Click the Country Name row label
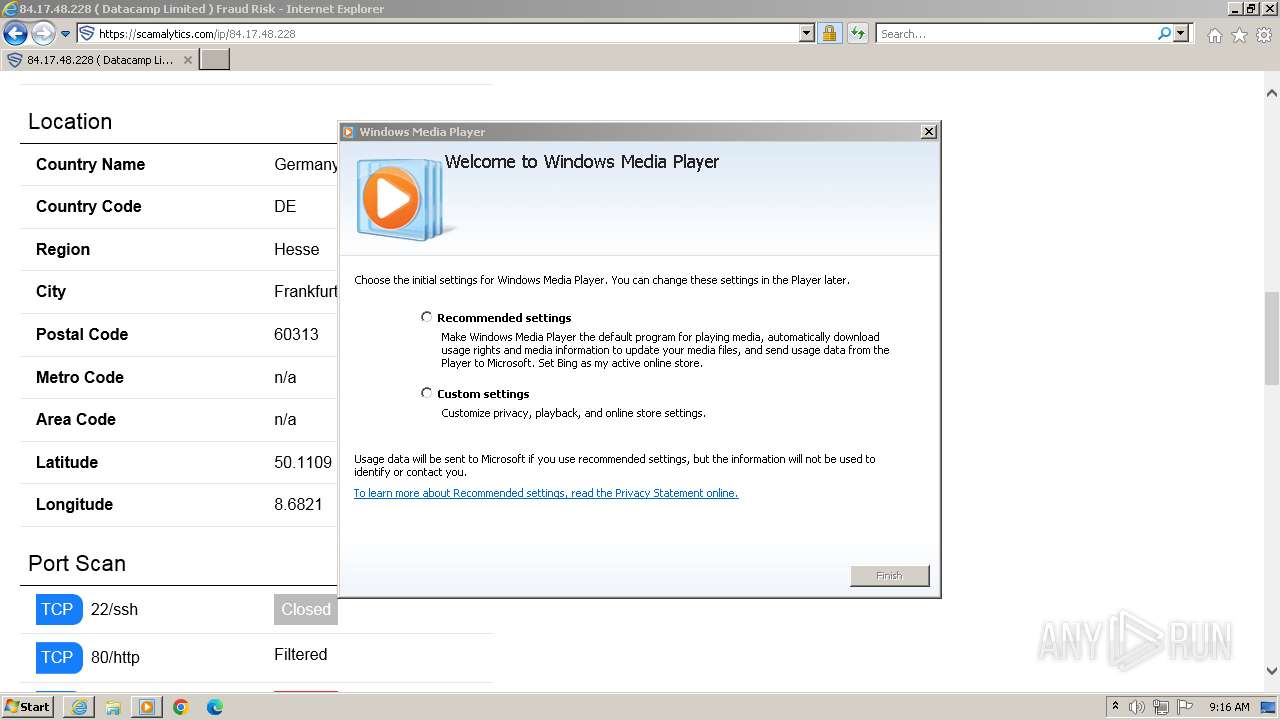 90,164
